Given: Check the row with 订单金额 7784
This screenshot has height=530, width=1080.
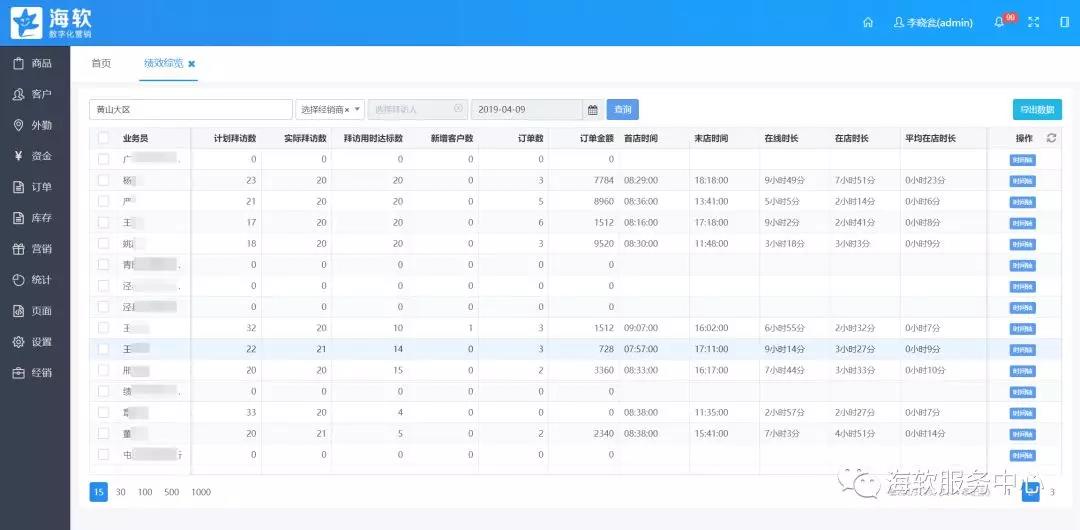Looking at the screenshot, I should pyautogui.click(x=103, y=181).
